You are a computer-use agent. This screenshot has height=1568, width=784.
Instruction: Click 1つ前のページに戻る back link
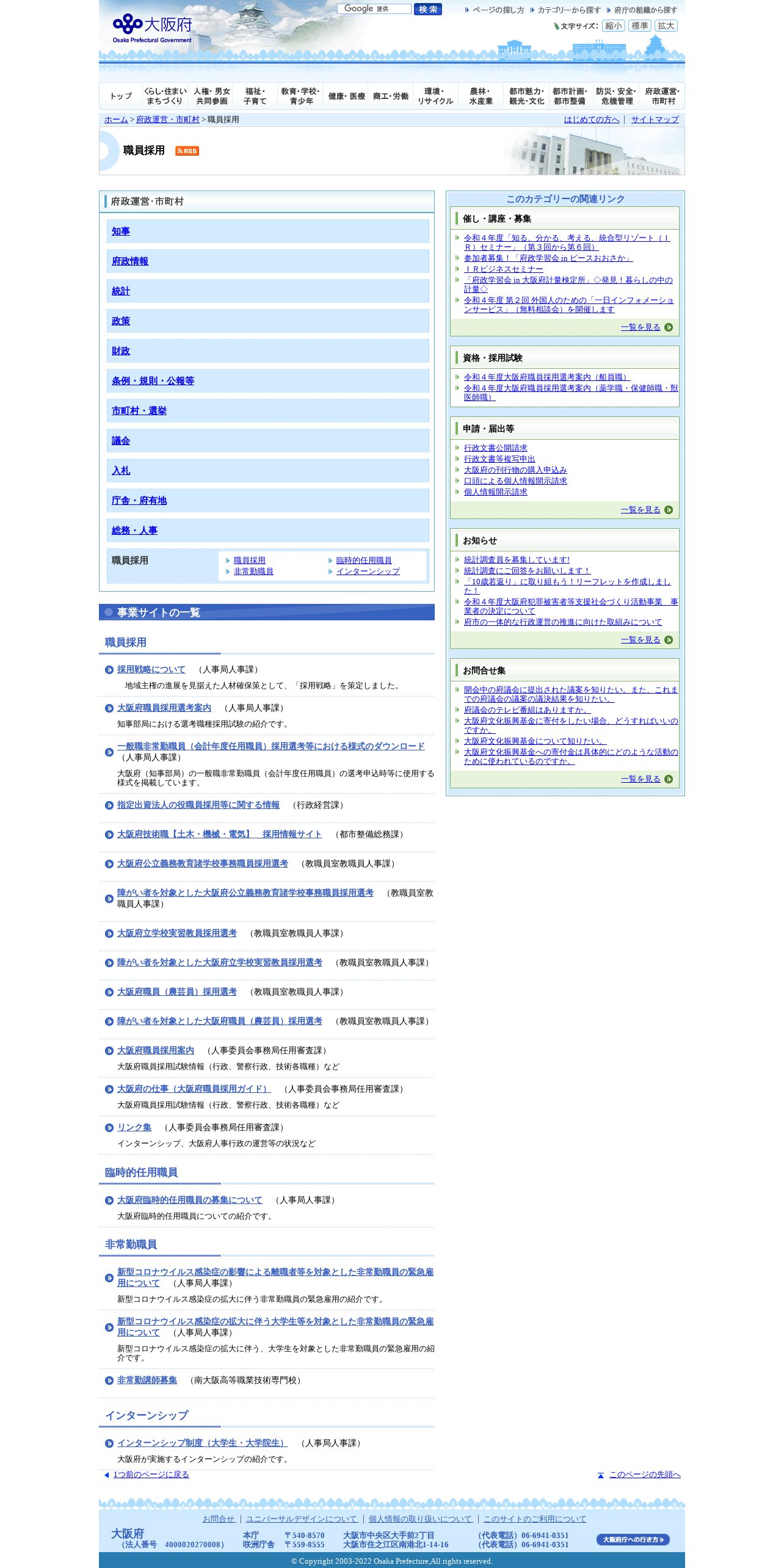(x=151, y=1475)
